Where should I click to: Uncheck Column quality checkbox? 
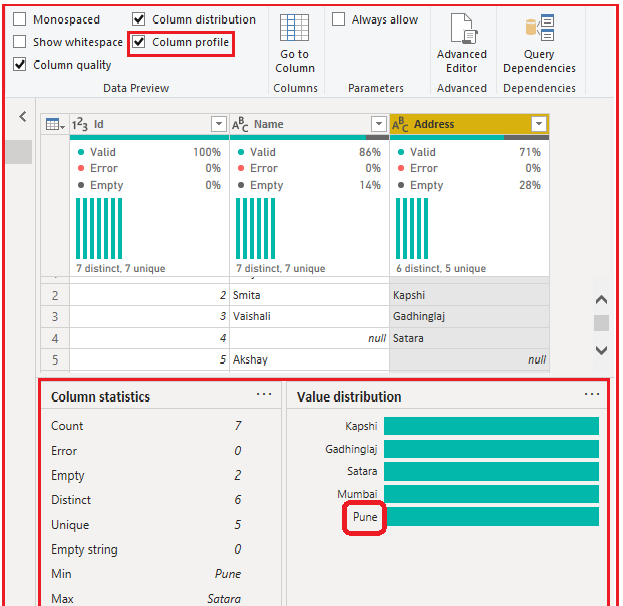[19, 64]
